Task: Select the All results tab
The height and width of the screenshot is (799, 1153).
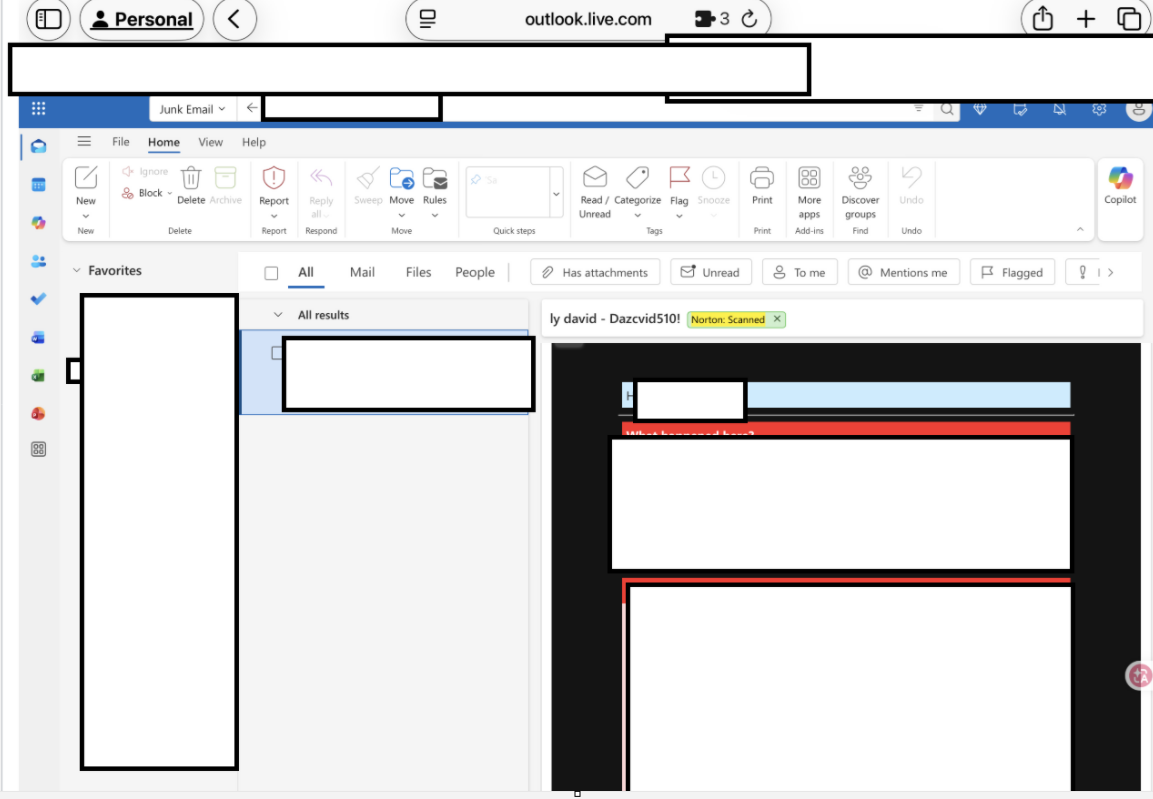Action: point(306,272)
